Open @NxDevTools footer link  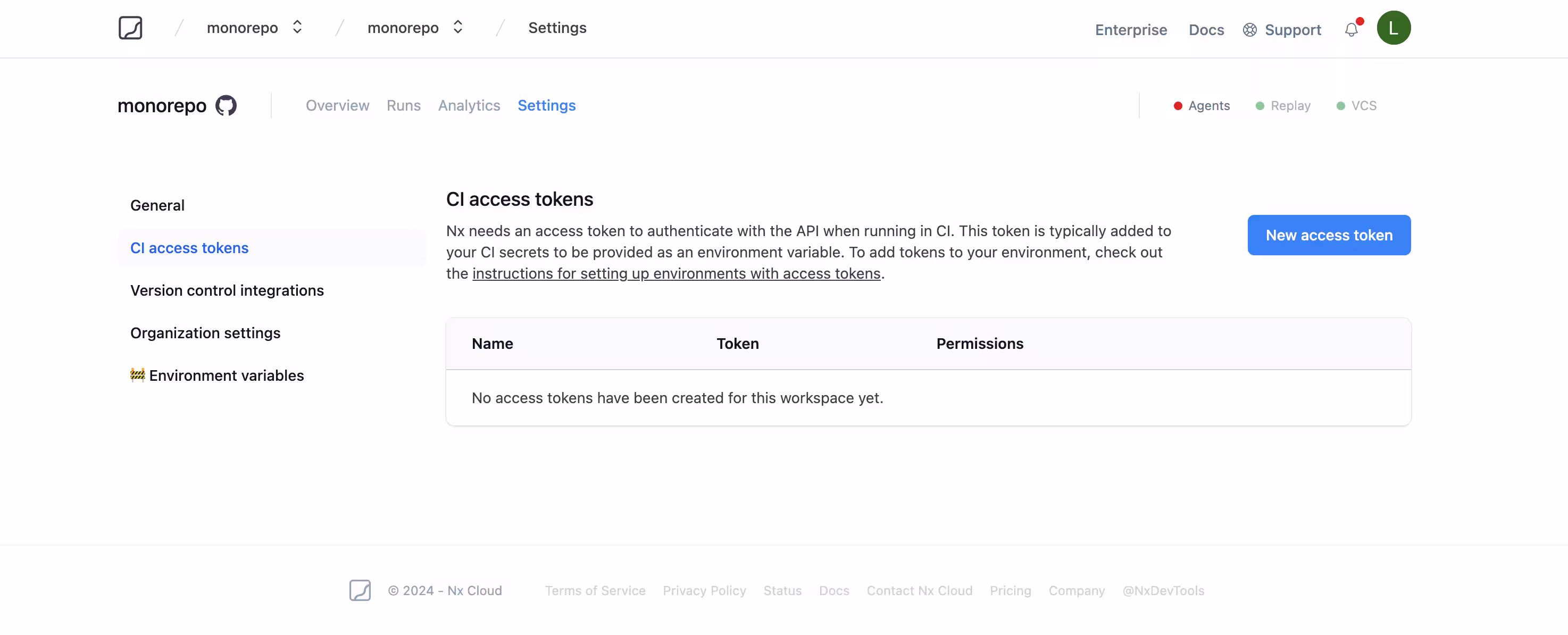click(x=1163, y=590)
